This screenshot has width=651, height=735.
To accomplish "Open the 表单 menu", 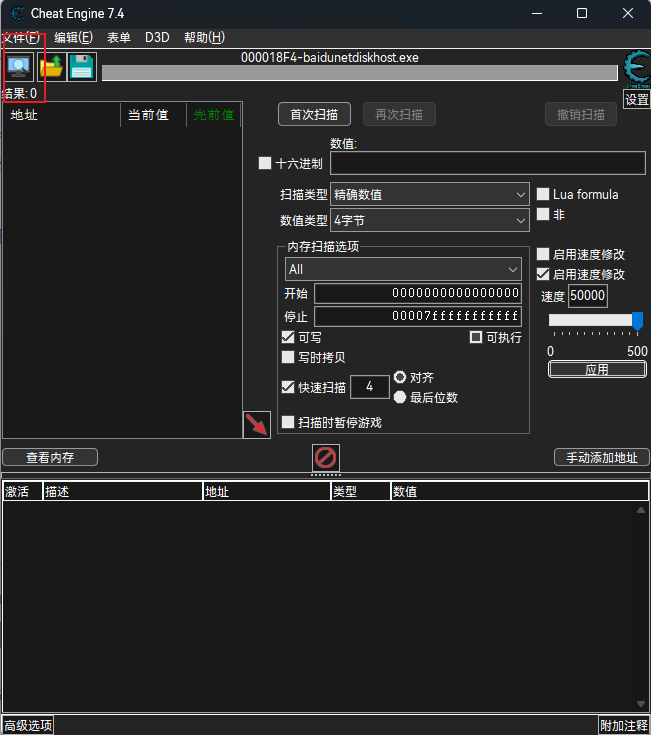I will (119, 38).
